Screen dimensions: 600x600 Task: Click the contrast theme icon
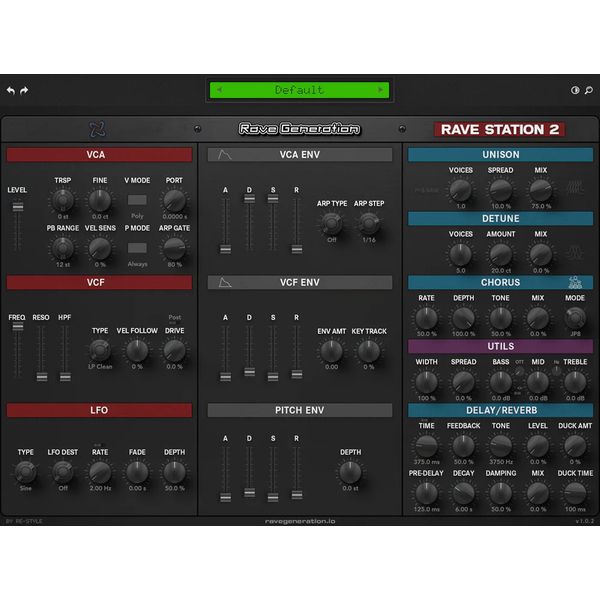[x=574, y=90]
